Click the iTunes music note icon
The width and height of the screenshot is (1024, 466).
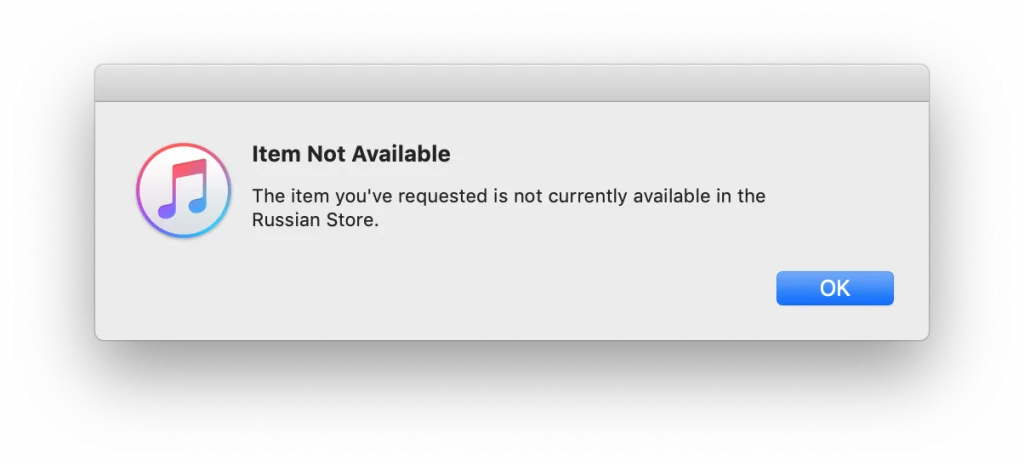tap(184, 191)
